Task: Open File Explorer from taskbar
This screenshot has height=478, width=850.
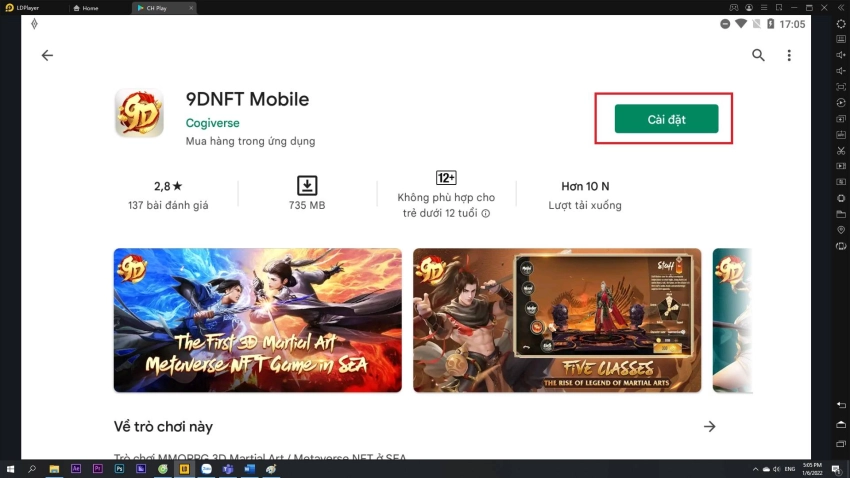Action: pyautogui.click(x=54, y=469)
